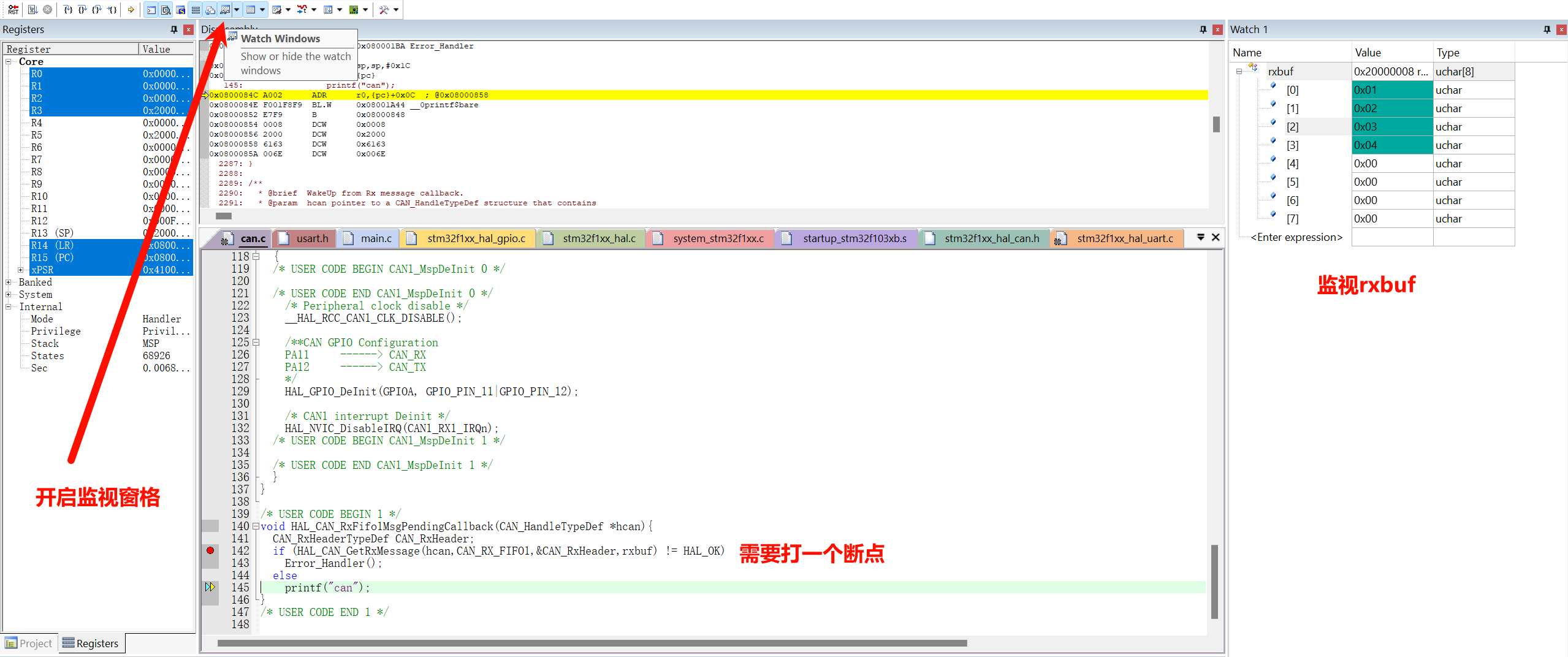Toggle the Registers window icon
This screenshot has width=1568, height=657.
[x=196, y=10]
